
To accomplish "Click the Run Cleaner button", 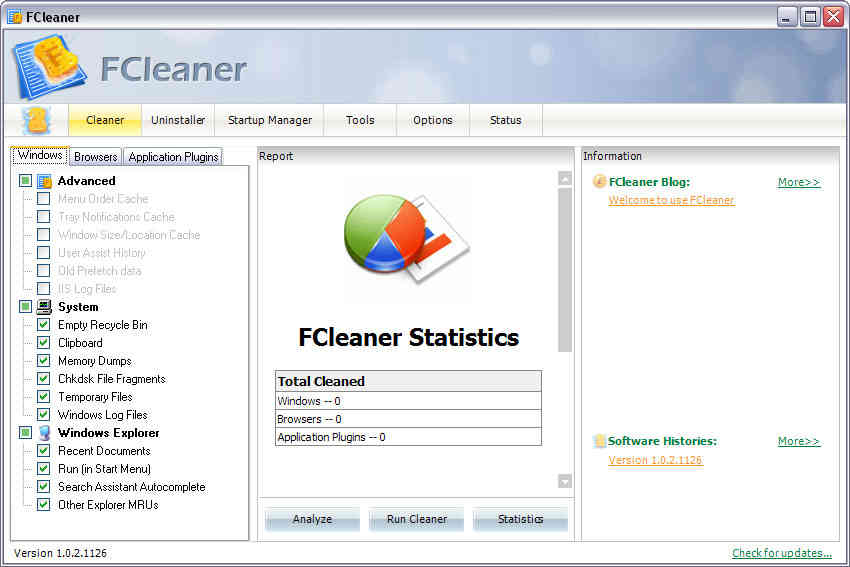I will click(416, 519).
